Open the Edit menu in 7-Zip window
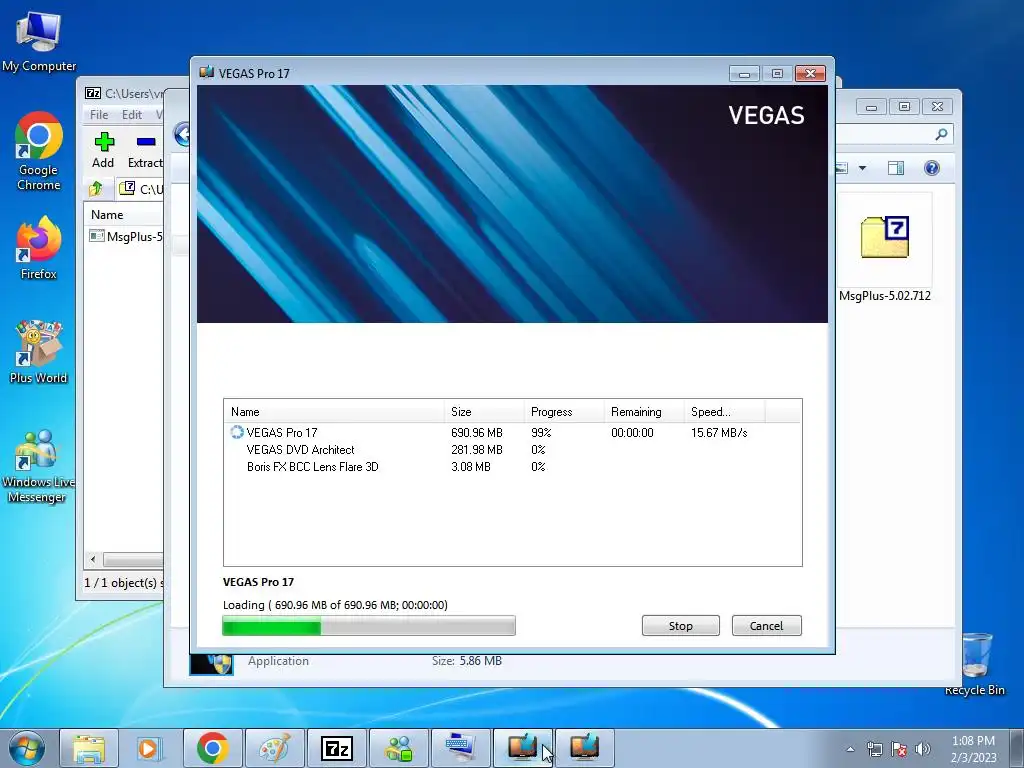Screen dimensions: 1024x768 (132, 114)
